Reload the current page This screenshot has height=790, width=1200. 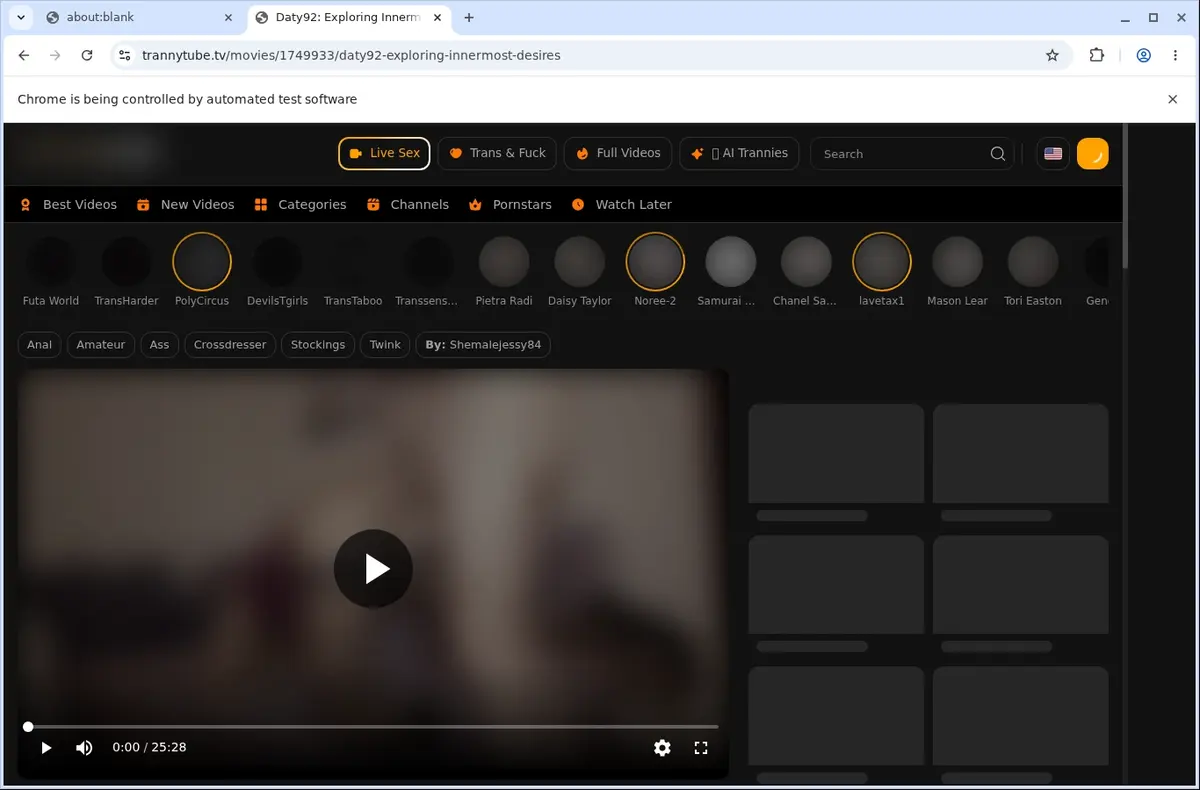pyautogui.click(x=87, y=56)
